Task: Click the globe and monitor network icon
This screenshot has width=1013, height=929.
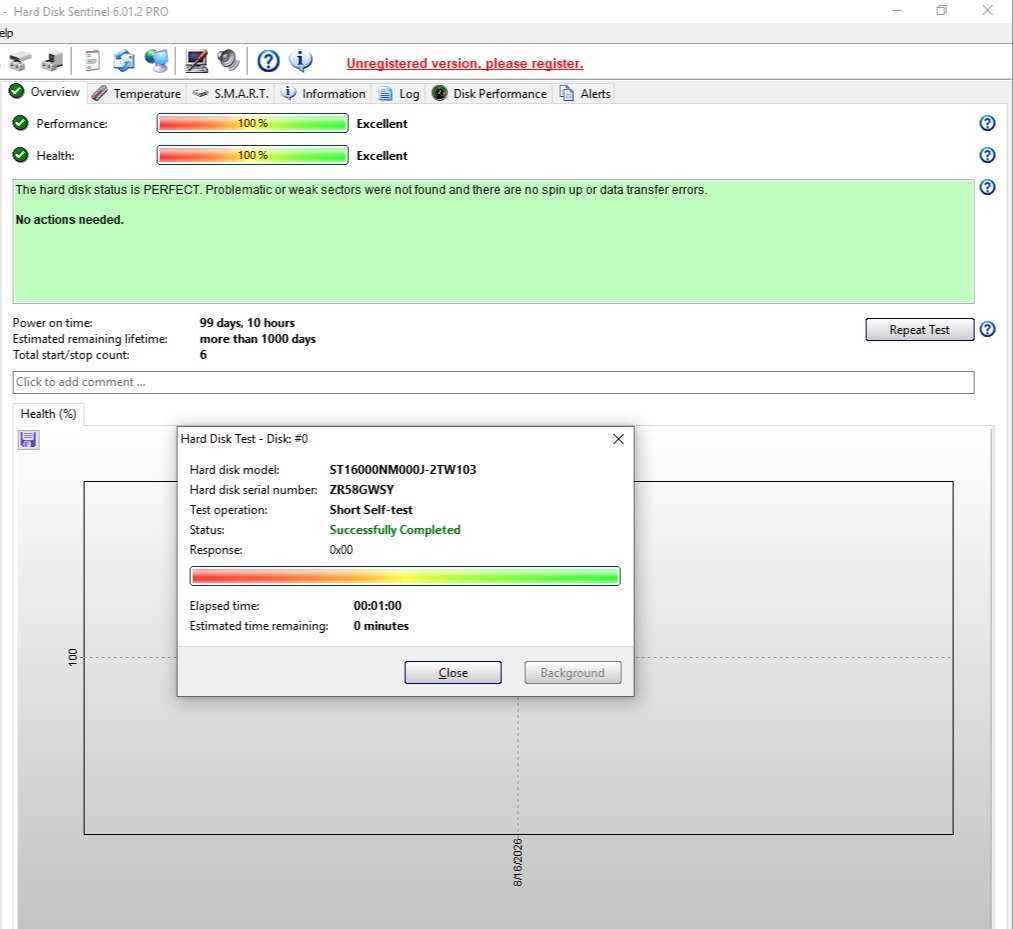Action: (x=157, y=61)
